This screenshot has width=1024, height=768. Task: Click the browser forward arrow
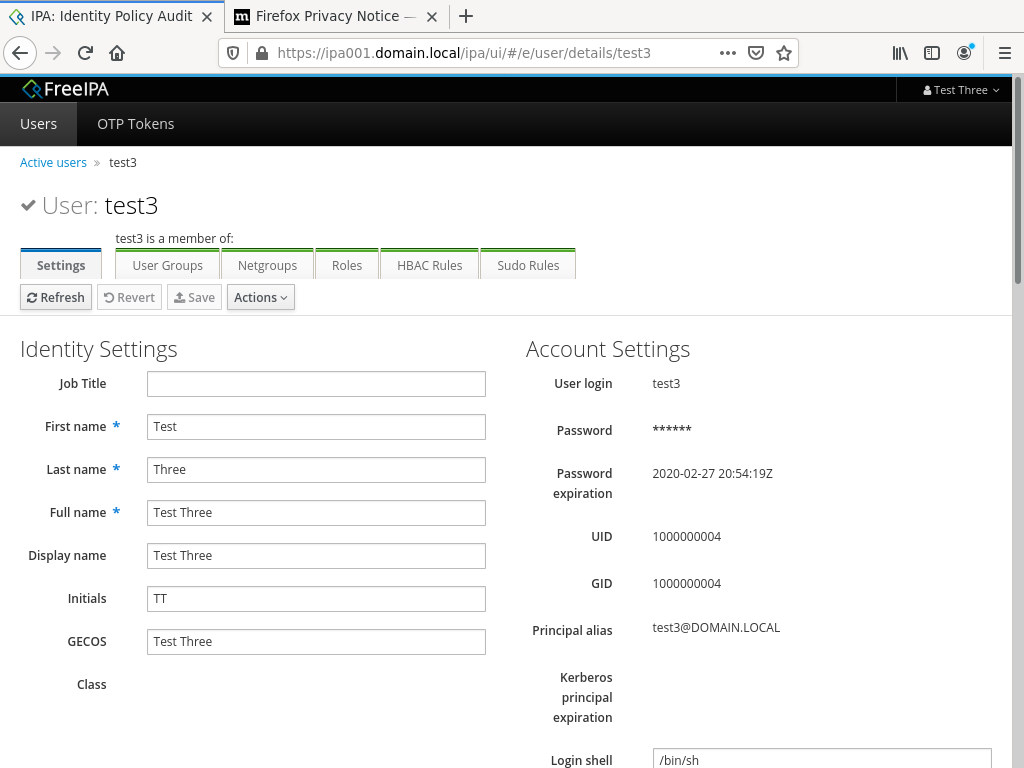pyautogui.click(x=53, y=53)
